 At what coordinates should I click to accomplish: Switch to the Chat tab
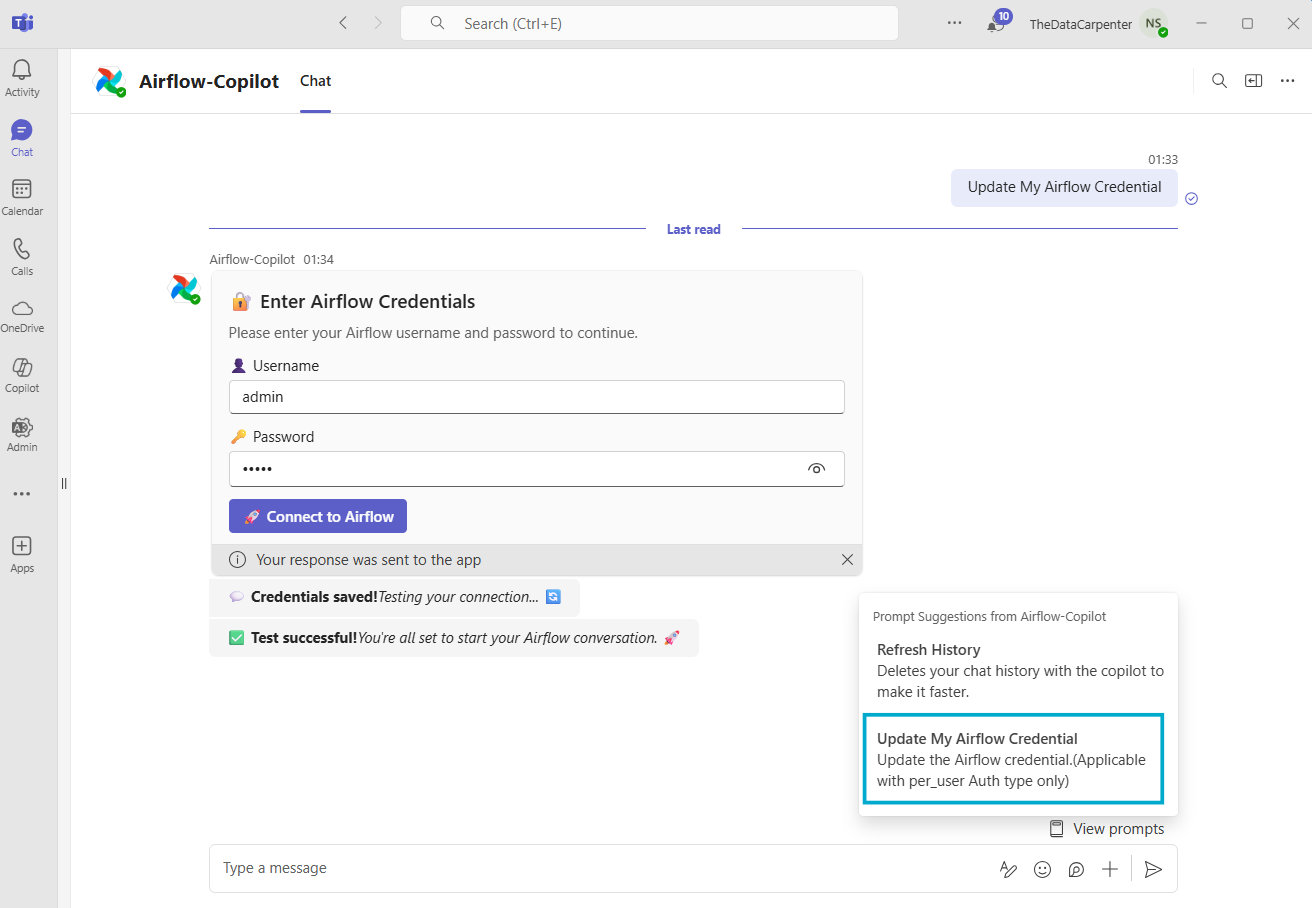(315, 81)
